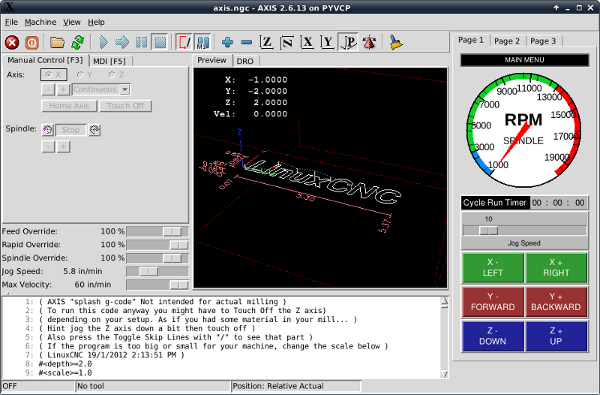Start spindle counterclockwise icon
600x395 pixels.
point(47,130)
